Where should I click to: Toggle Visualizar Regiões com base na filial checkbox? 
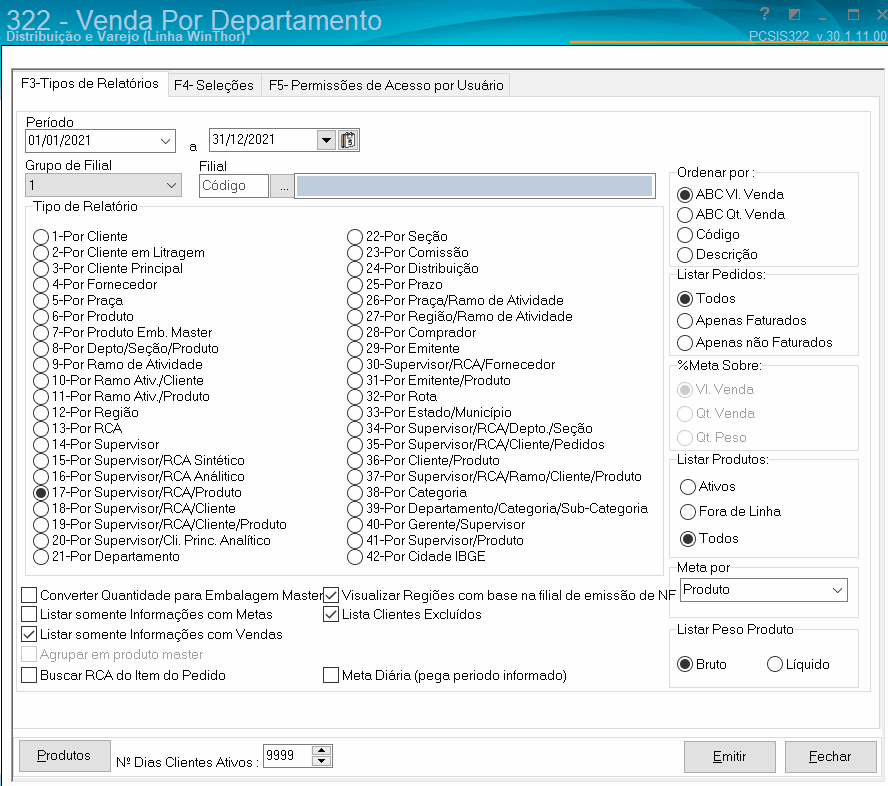coord(500,596)
